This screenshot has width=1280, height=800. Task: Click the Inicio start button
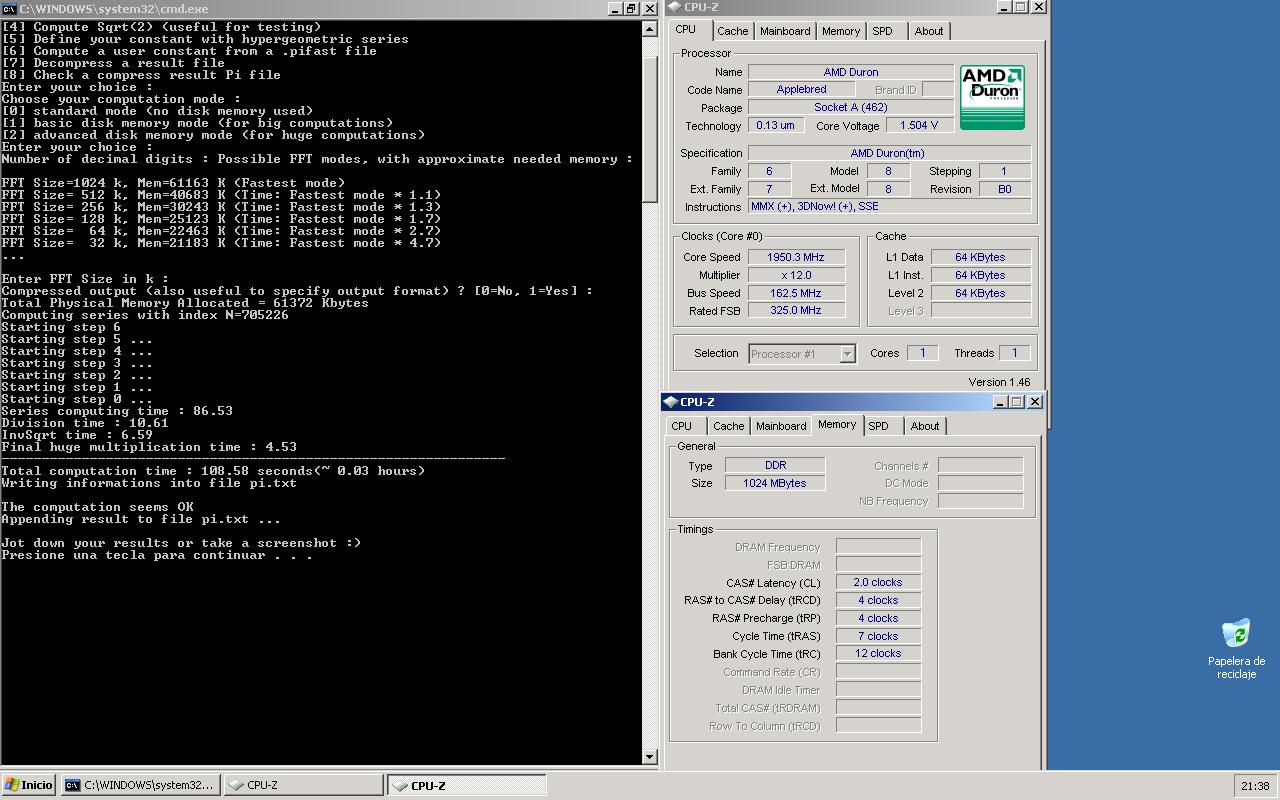[29, 785]
